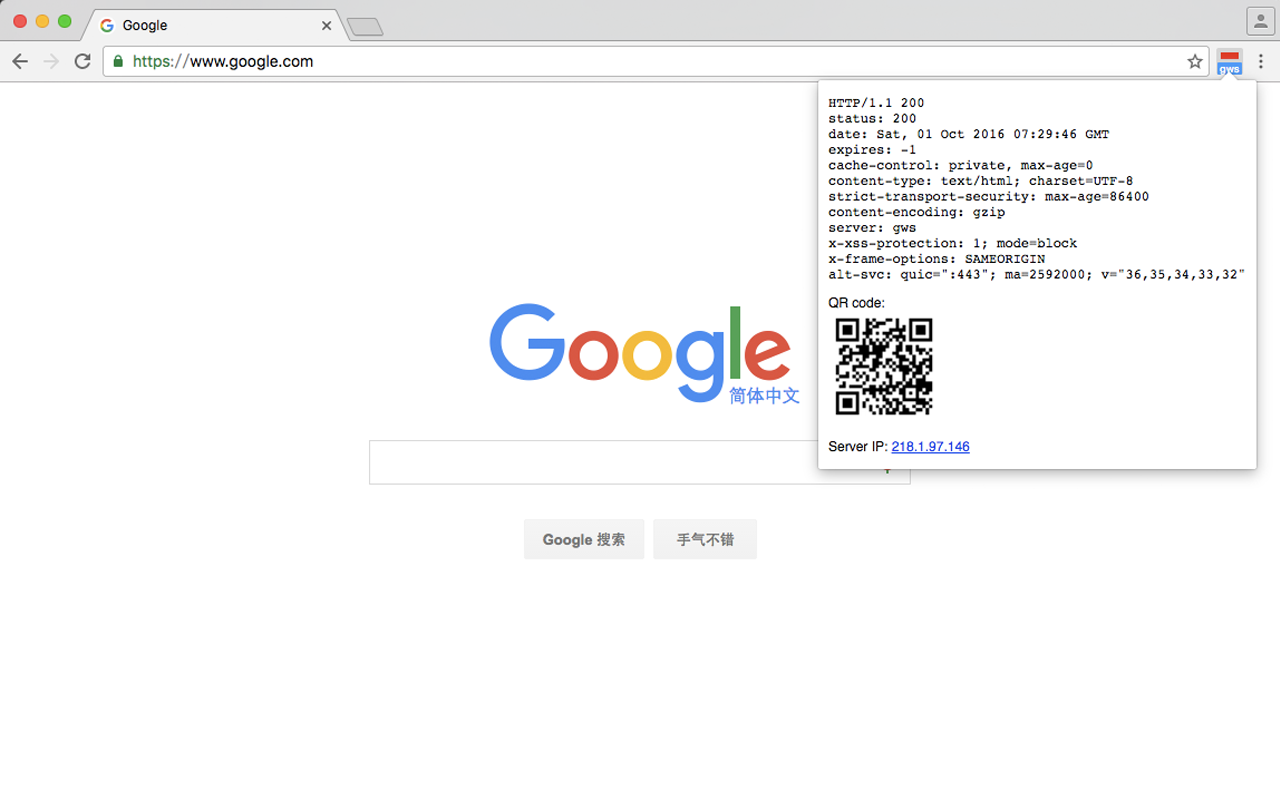Click the 'expires: -1' line
Screen dimensions: 1280x800
pos(872,150)
